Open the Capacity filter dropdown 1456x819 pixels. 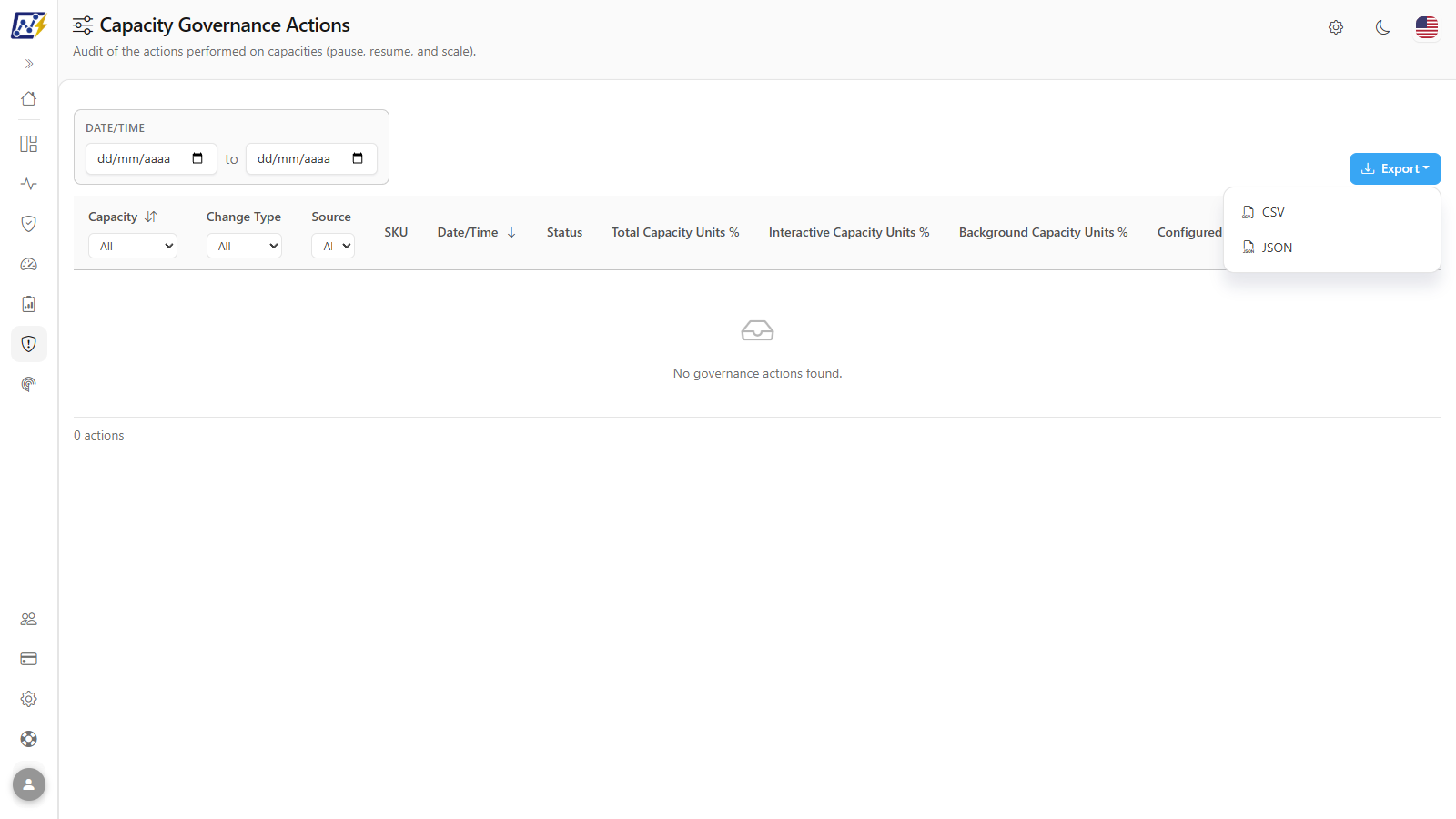[133, 246]
